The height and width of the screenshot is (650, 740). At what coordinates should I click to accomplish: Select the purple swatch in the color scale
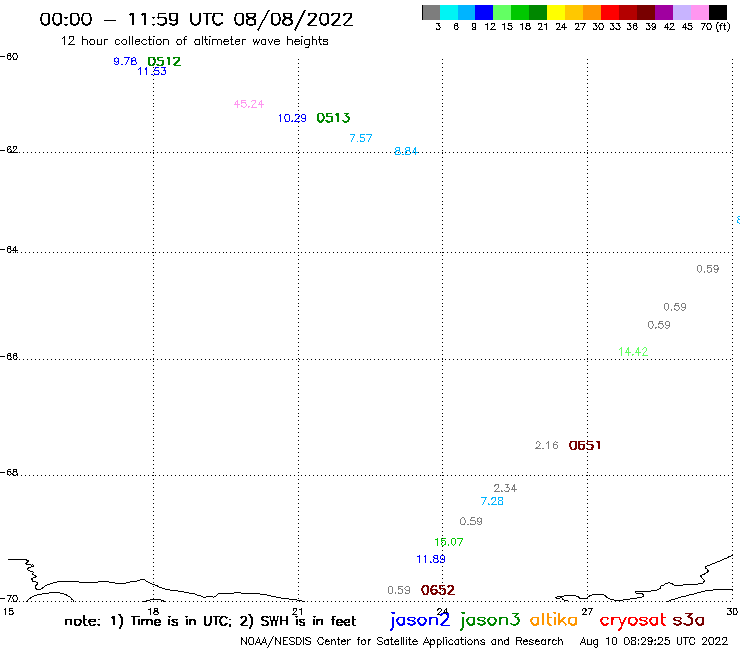[x=664, y=12]
